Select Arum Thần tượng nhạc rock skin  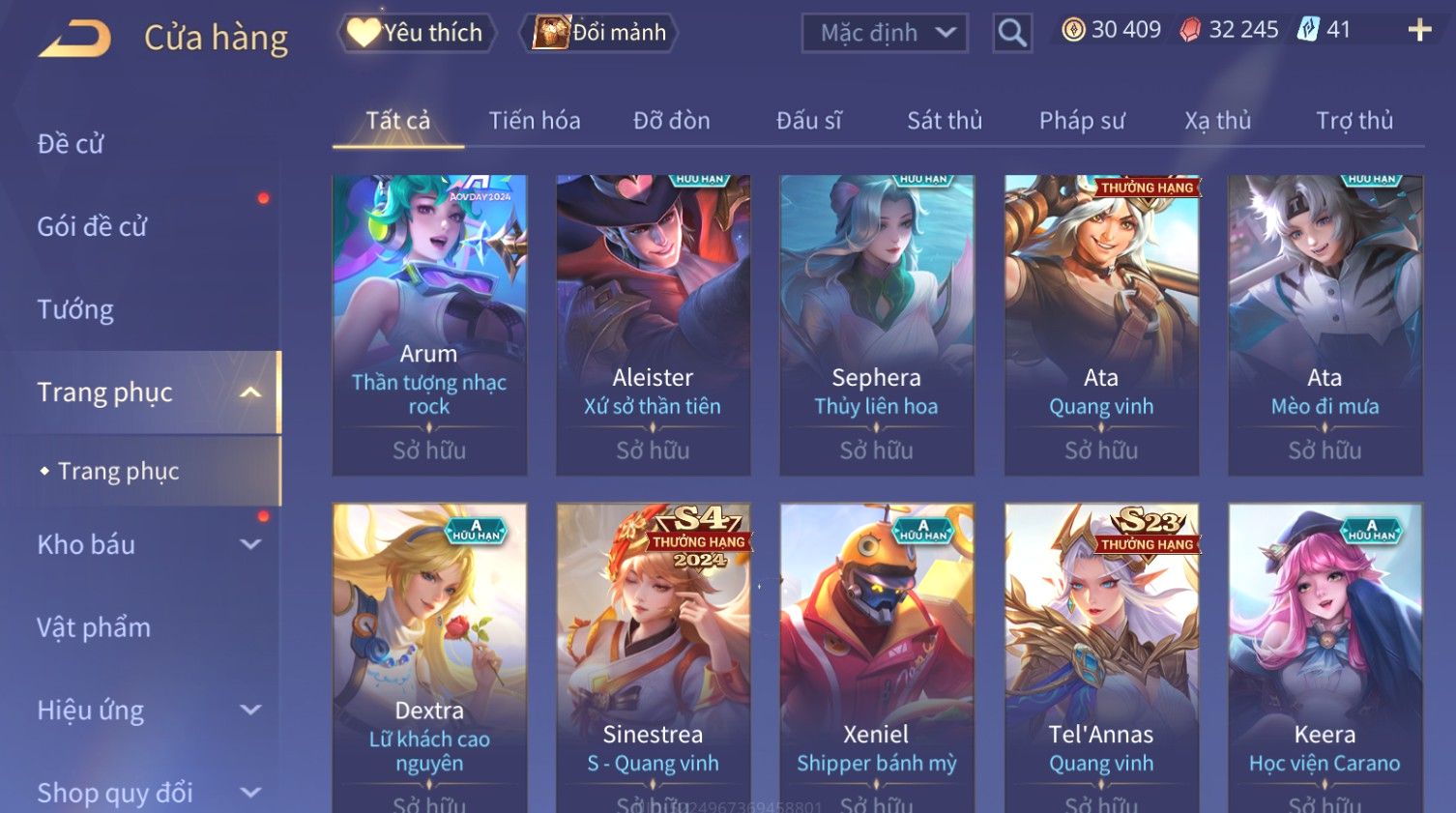(429, 325)
